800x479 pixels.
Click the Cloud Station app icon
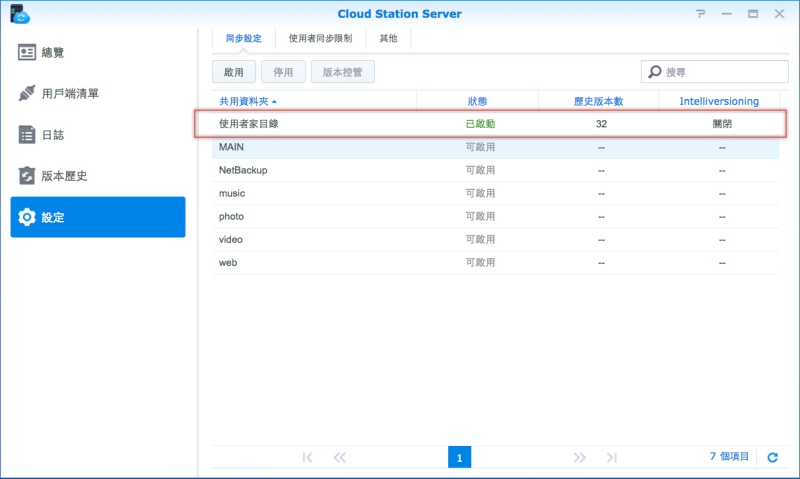(x=16, y=13)
